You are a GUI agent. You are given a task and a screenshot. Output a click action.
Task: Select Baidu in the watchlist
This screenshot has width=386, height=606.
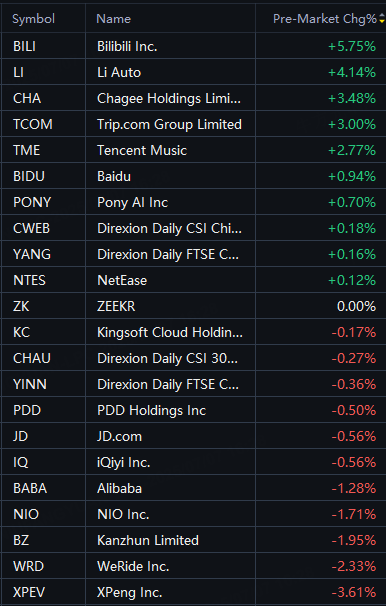(193, 176)
